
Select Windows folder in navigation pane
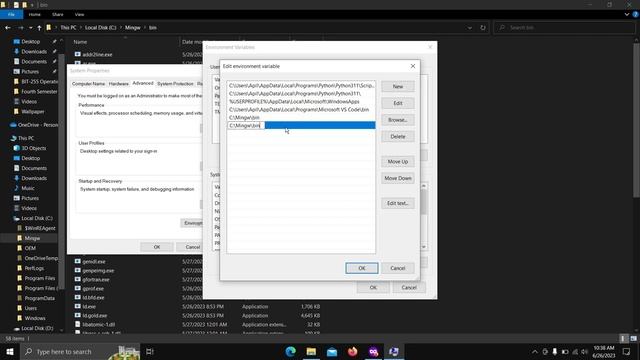coord(35,318)
